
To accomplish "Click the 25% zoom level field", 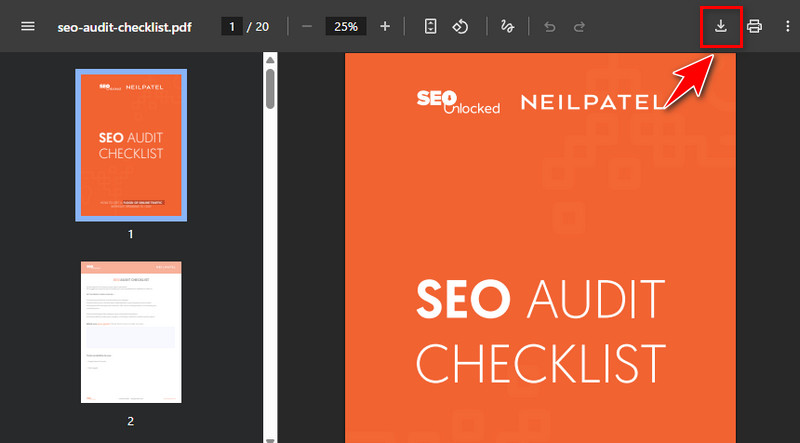I will [x=346, y=26].
